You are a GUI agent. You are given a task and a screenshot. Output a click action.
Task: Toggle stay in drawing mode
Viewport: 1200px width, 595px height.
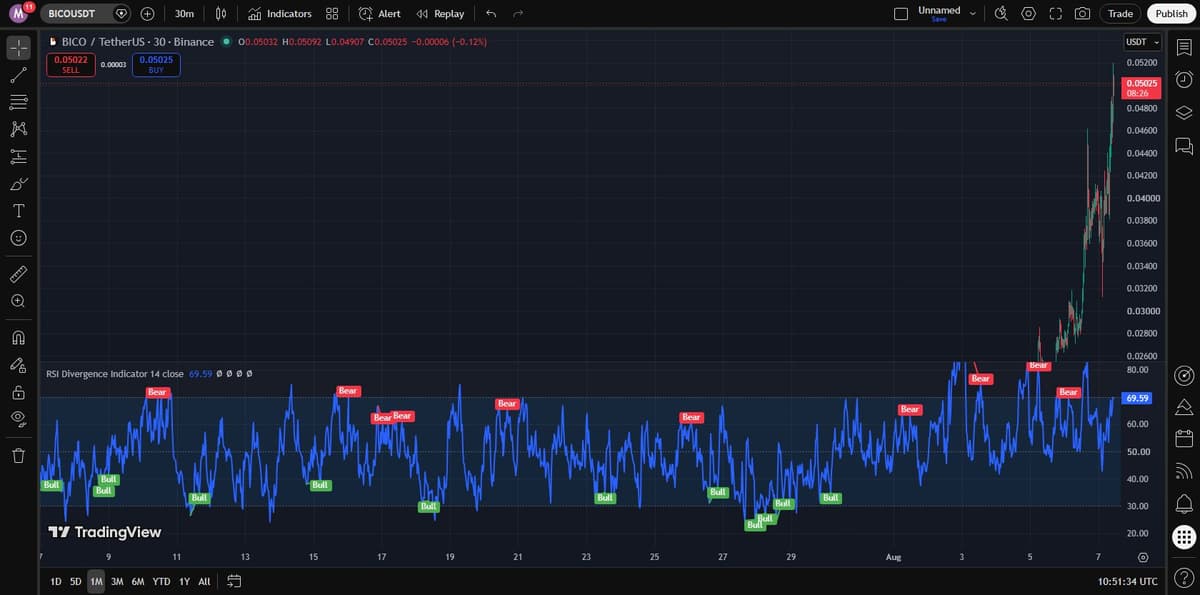coord(18,364)
